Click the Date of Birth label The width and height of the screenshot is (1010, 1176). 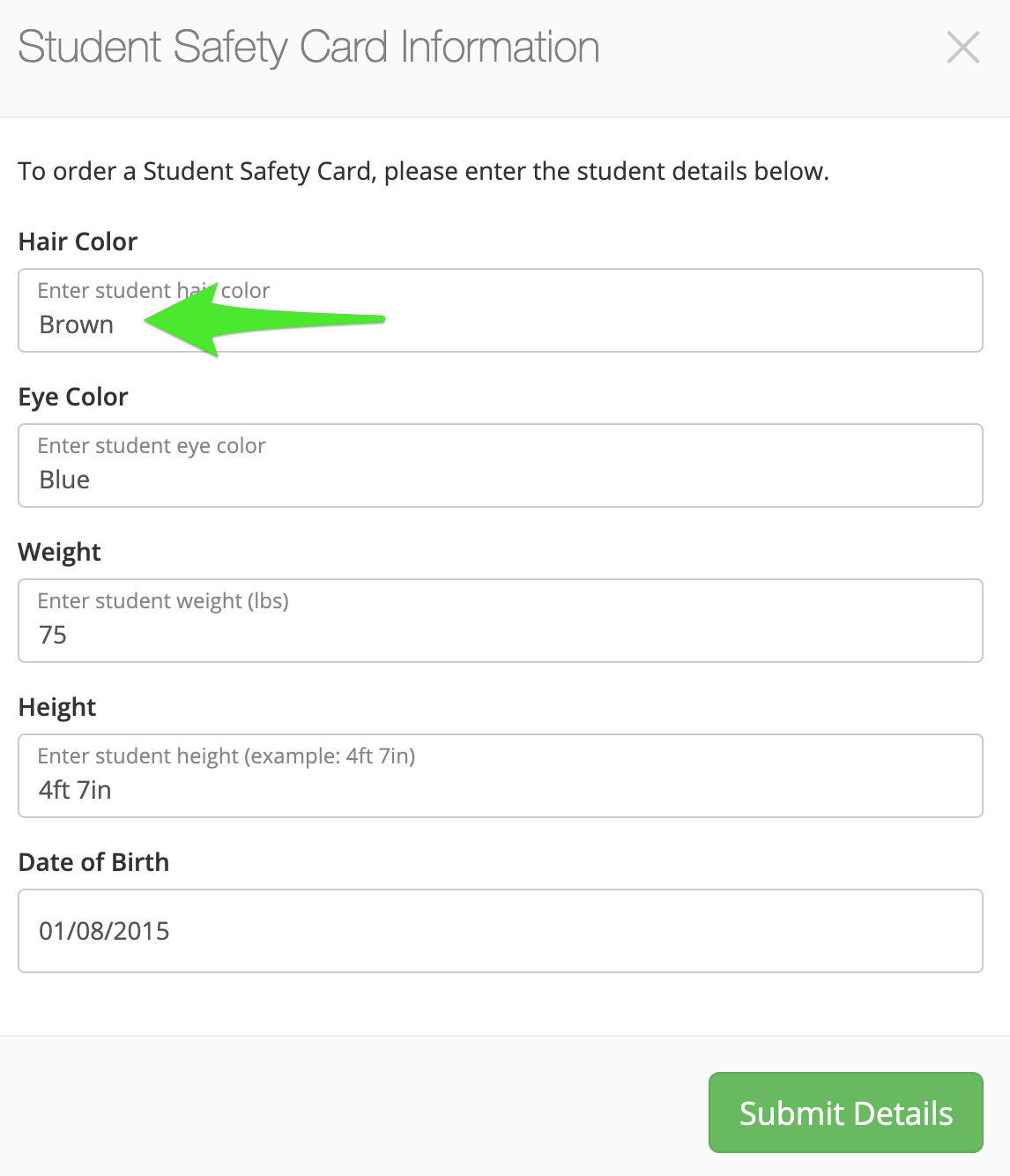[93, 862]
